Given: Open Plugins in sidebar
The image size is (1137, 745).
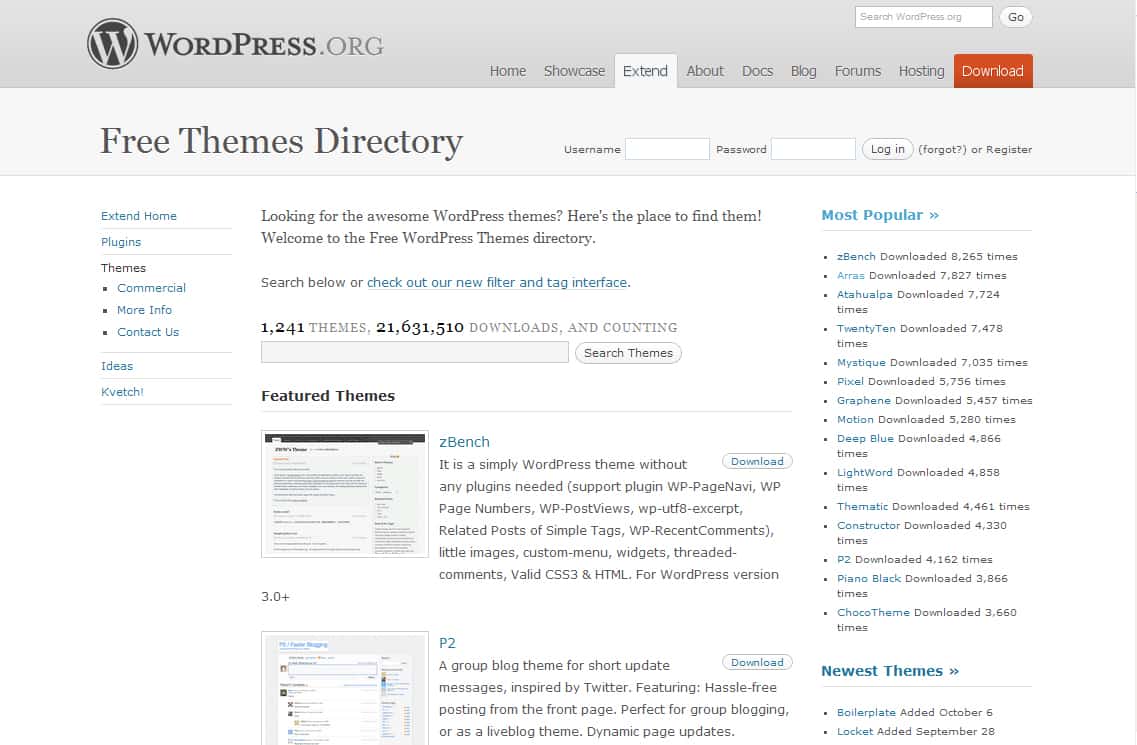Looking at the screenshot, I should (x=121, y=242).
